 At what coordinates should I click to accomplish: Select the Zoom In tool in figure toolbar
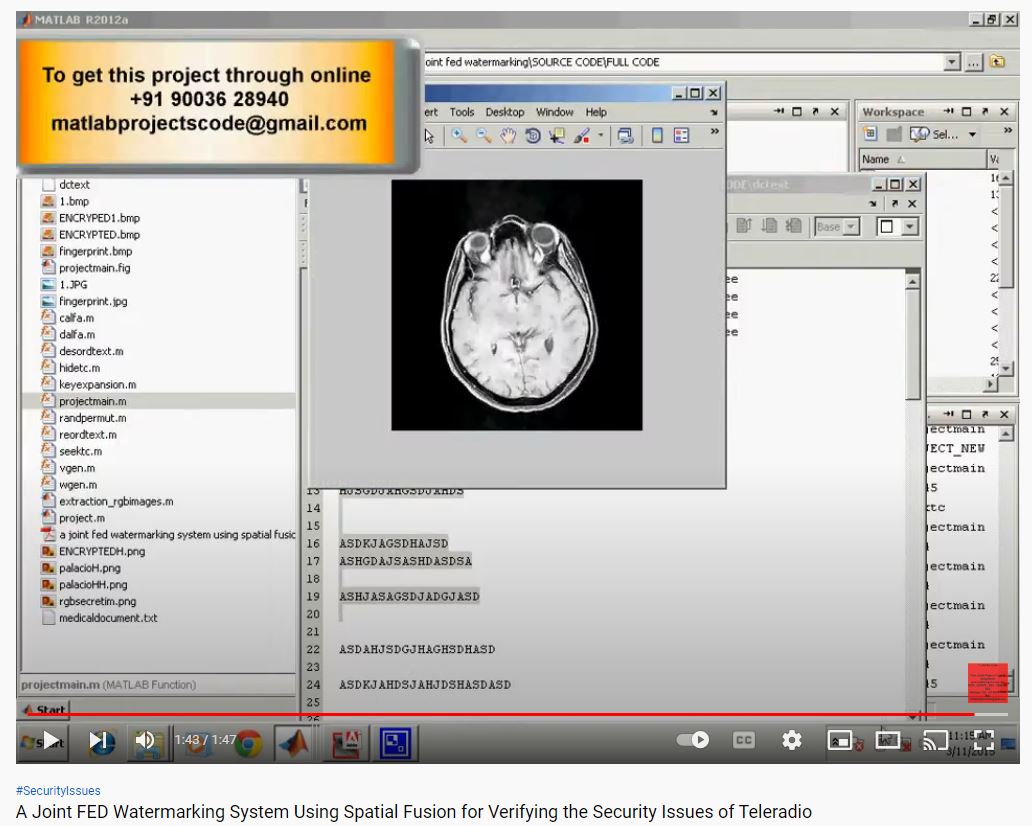pos(459,136)
